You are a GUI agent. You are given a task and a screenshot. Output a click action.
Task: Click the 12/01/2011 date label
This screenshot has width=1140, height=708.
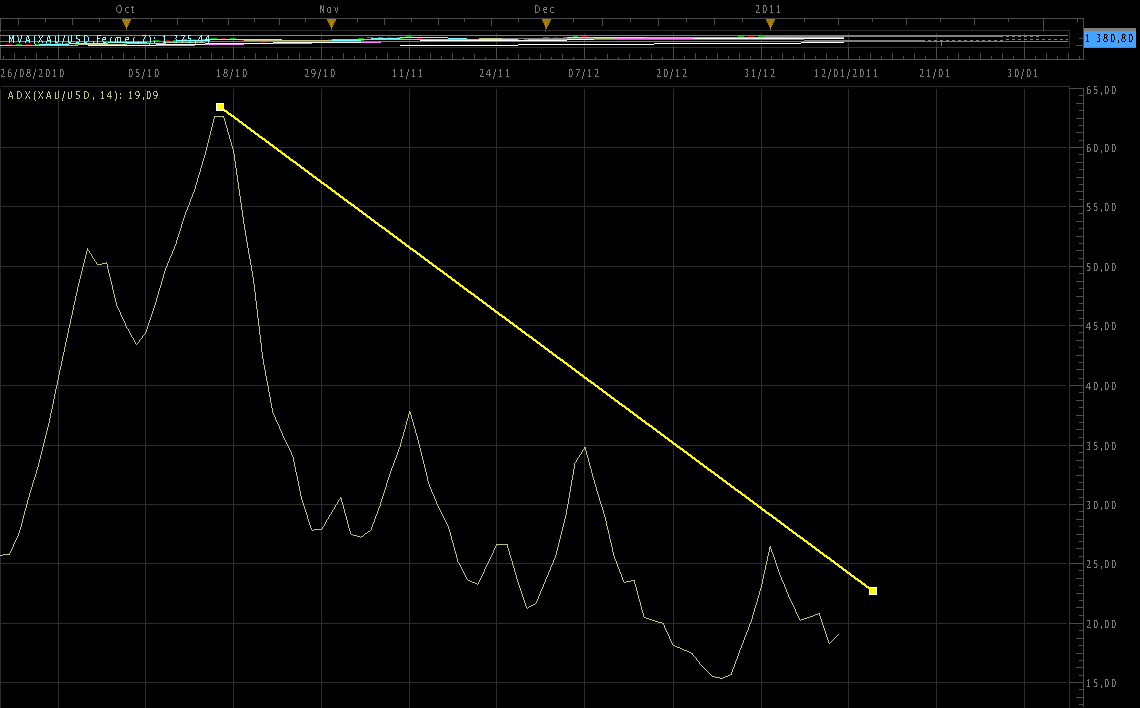846,73
